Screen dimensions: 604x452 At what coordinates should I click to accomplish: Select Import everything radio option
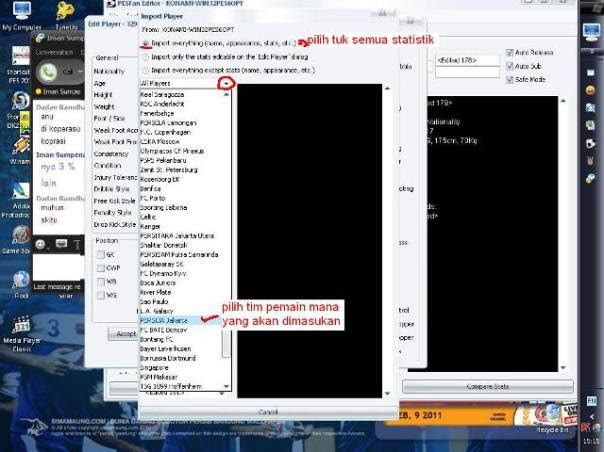point(146,43)
